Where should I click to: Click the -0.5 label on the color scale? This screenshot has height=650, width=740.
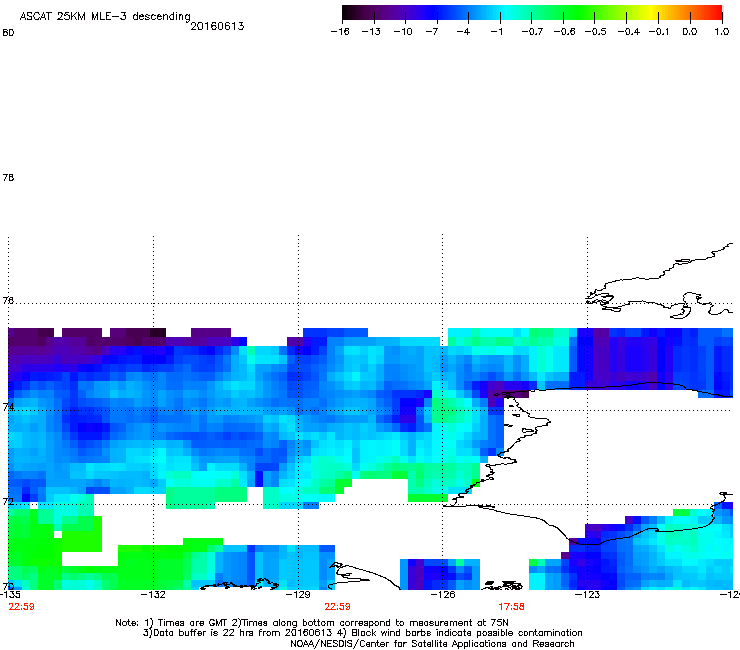pyautogui.click(x=595, y=32)
